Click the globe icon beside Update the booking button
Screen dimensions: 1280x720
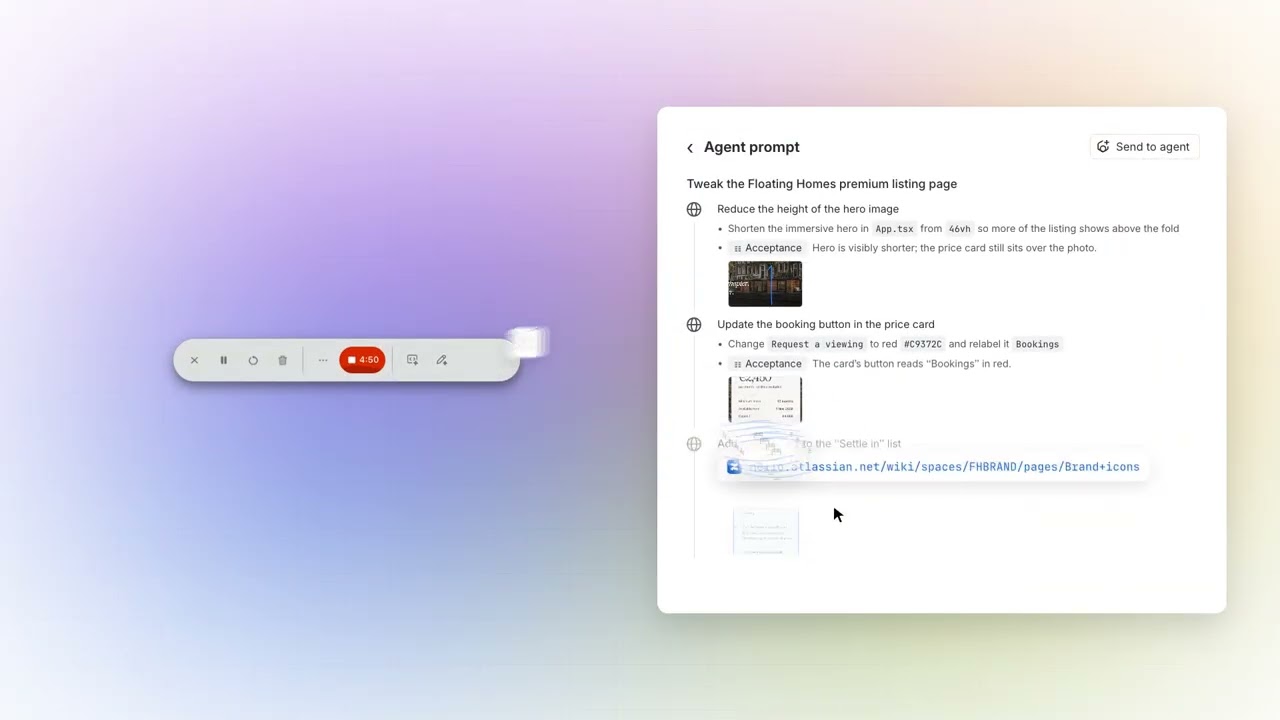pyautogui.click(x=694, y=324)
